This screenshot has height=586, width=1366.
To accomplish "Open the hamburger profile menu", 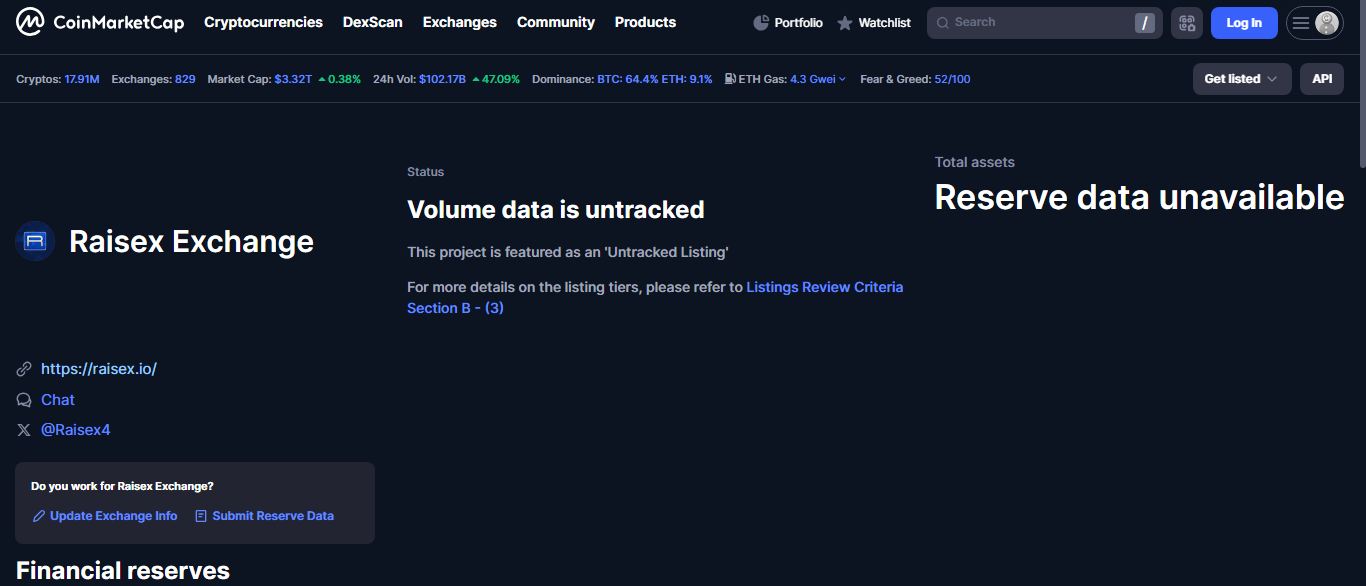I will pyautogui.click(x=1314, y=23).
